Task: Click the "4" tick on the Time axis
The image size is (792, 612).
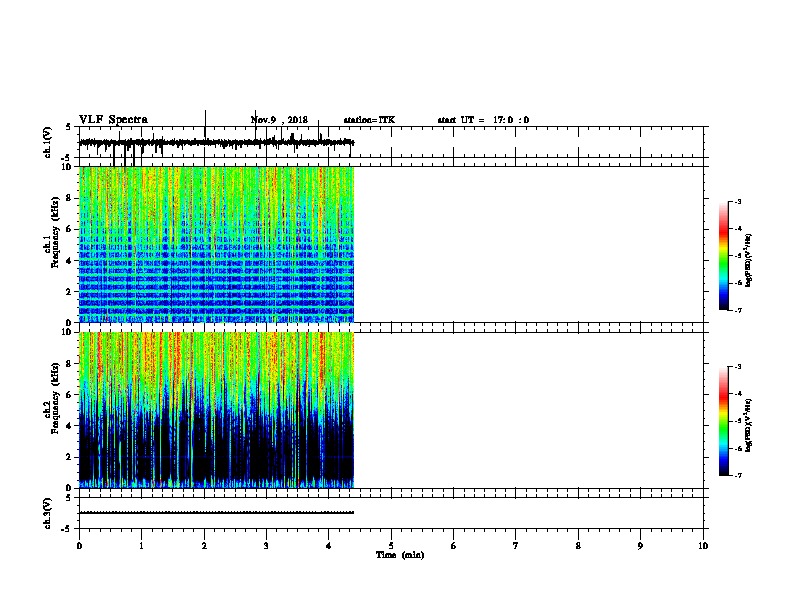Action: coord(329,546)
